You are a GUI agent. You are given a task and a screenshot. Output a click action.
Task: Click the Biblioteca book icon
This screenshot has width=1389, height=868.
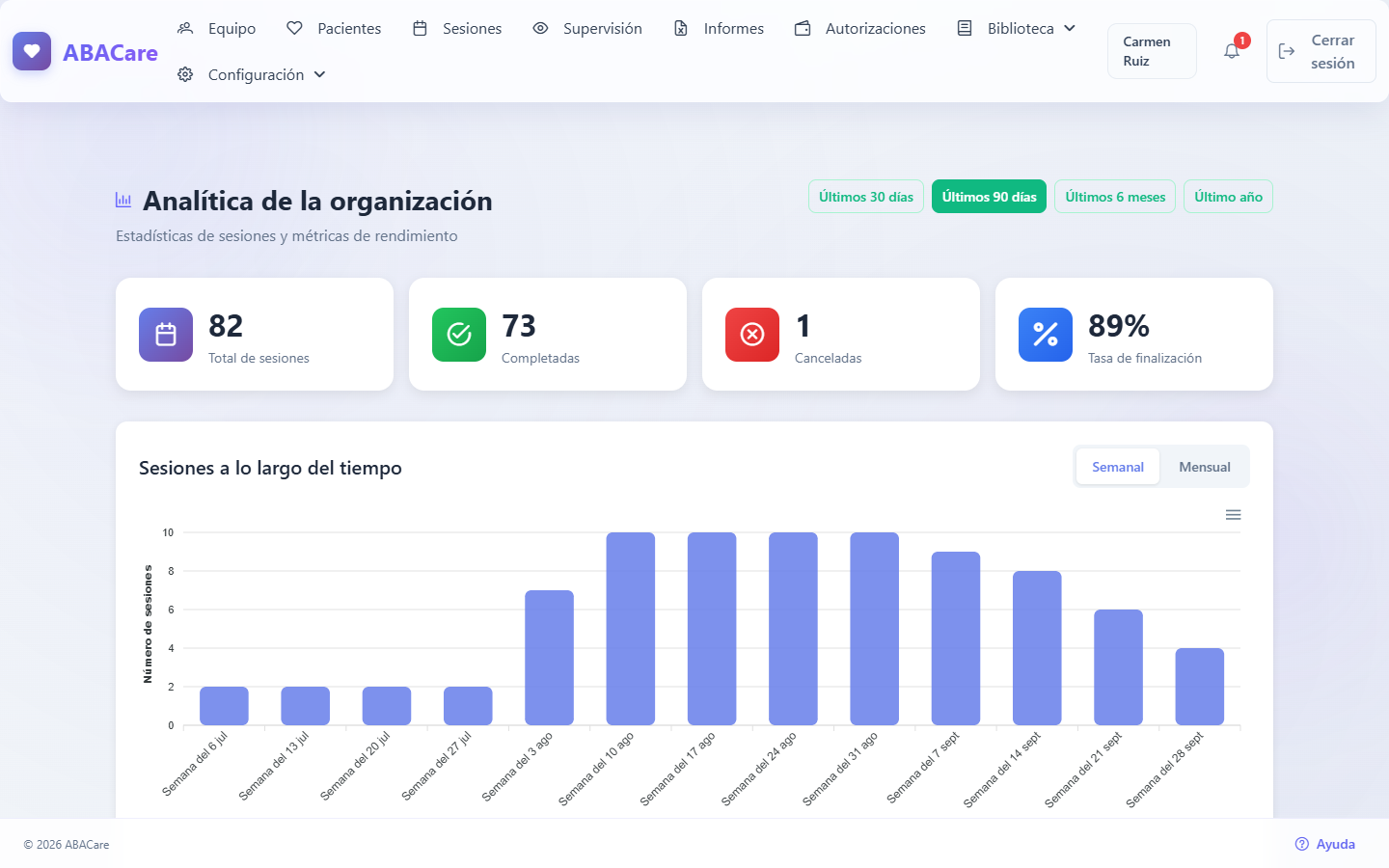tap(965, 28)
